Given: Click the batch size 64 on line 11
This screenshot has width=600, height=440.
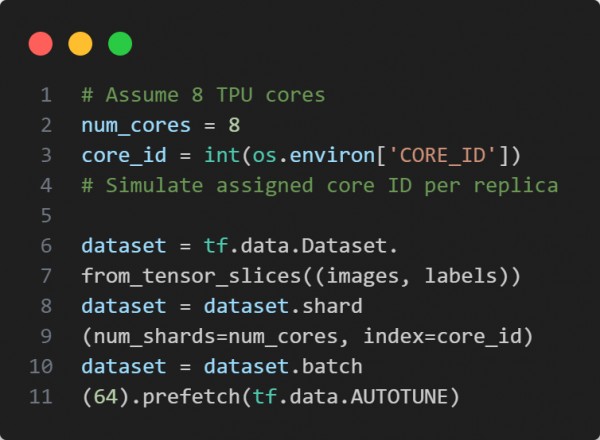Looking at the screenshot, I should (x=106, y=397).
